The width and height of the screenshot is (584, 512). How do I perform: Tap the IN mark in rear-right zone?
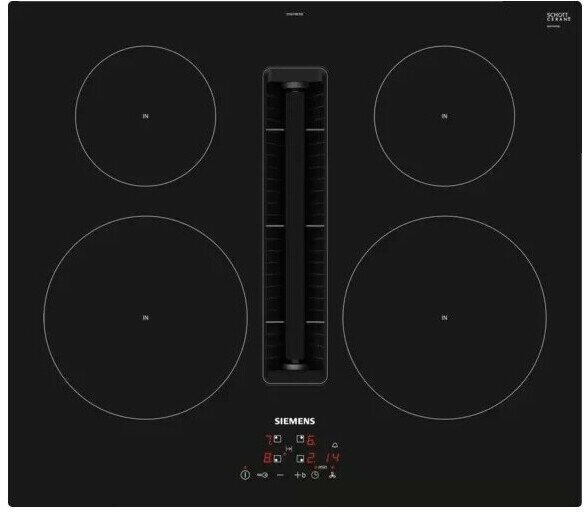click(x=444, y=116)
